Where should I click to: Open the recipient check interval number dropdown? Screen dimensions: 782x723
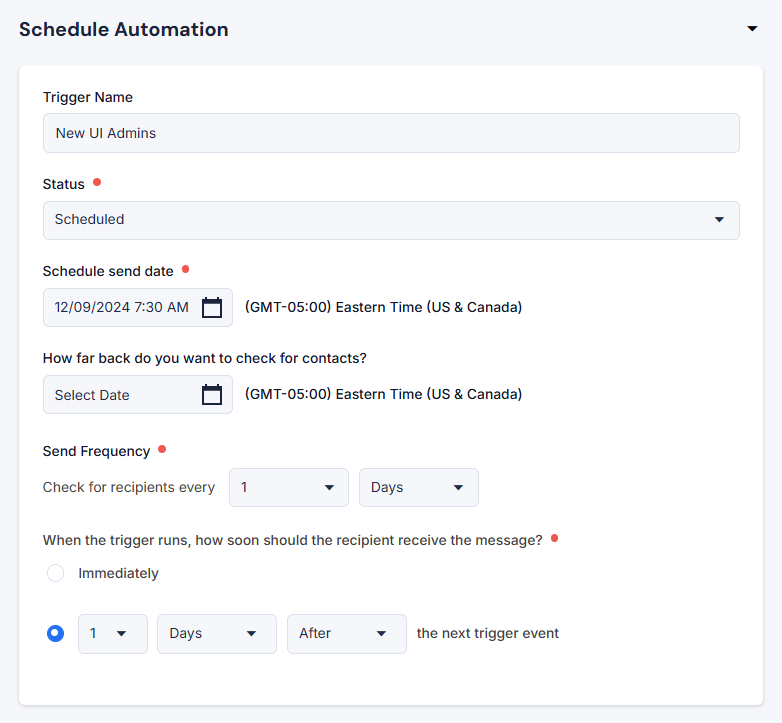coord(289,487)
